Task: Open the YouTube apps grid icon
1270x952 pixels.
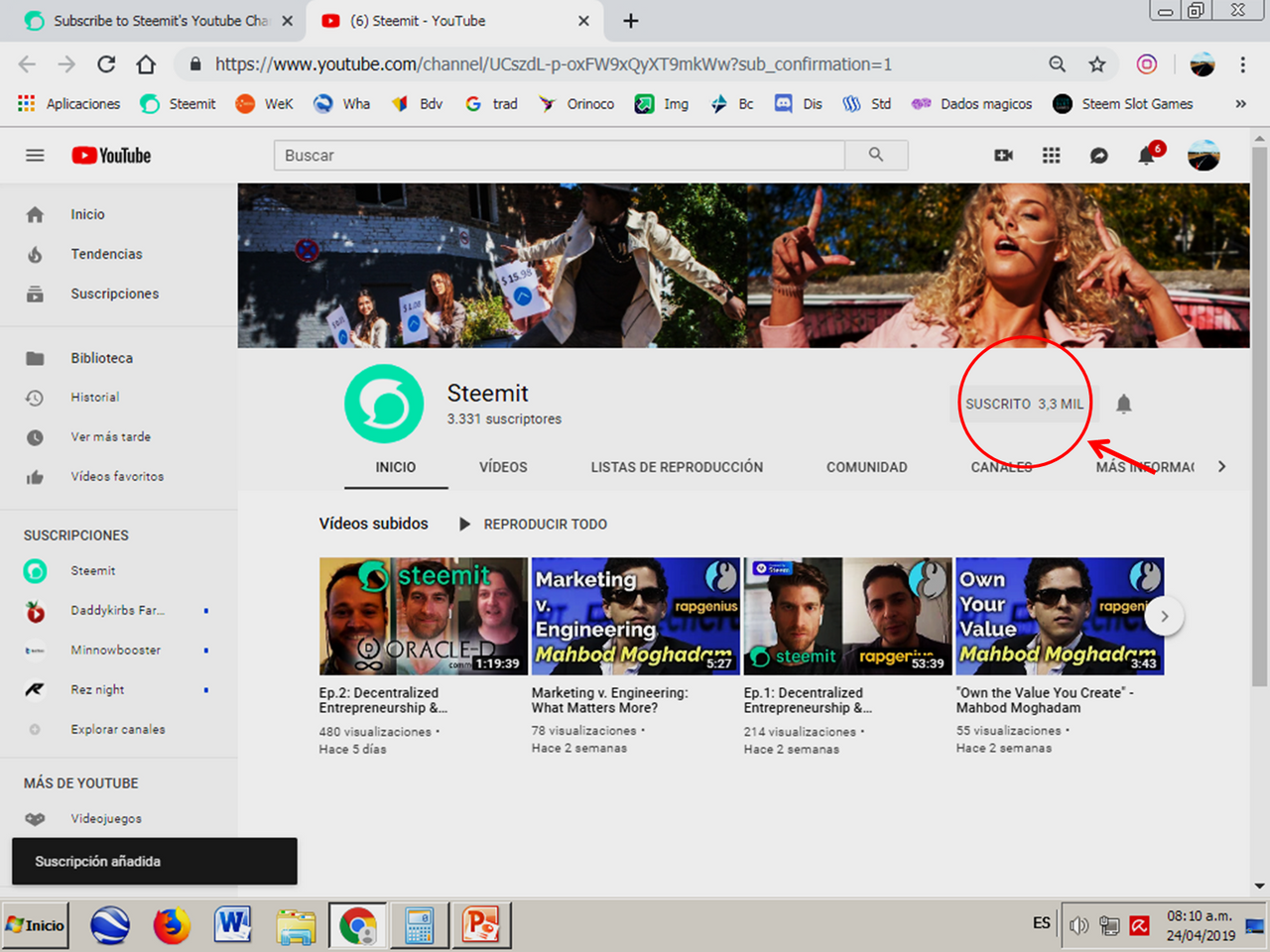Action: [x=1052, y=156]
